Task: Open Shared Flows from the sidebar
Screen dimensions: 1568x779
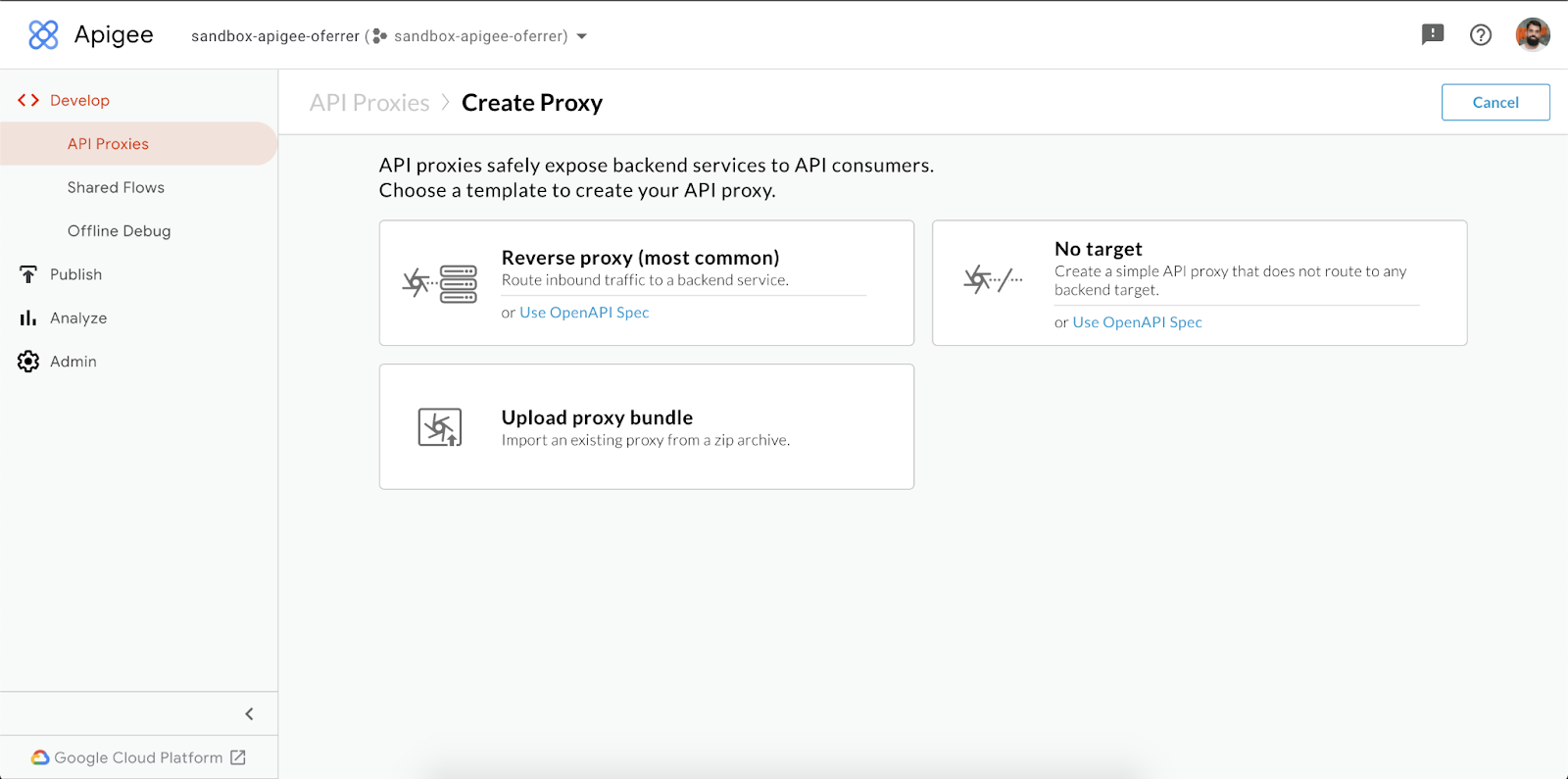Action: 116,187
